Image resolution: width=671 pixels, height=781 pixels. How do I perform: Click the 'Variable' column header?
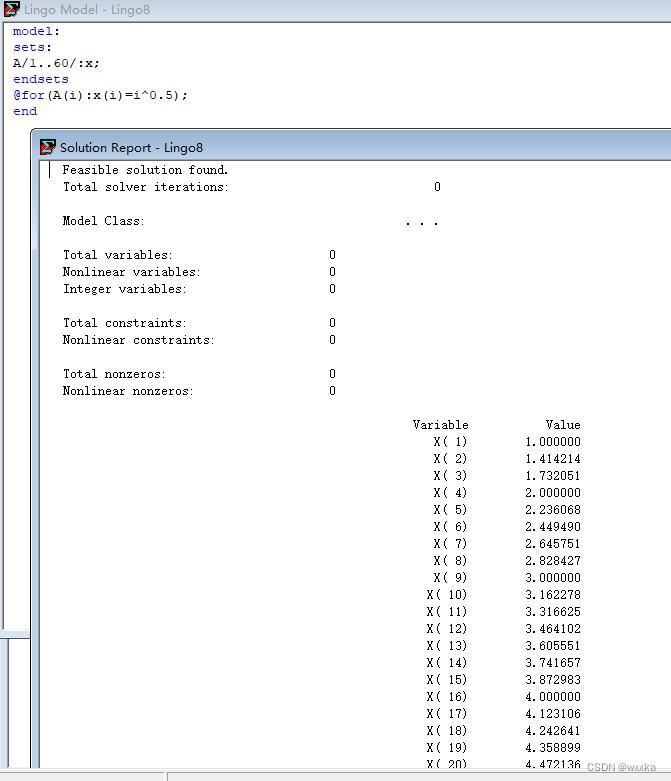(x=440, y=425)
